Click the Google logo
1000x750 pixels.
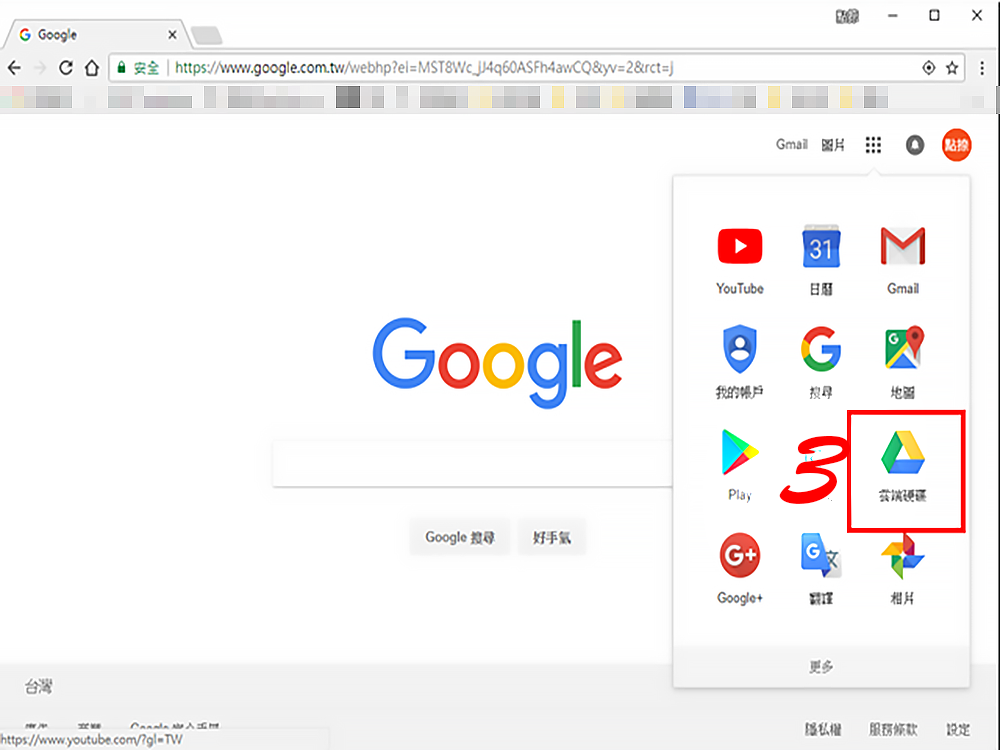pyautogui.click(x=497, y=362)
